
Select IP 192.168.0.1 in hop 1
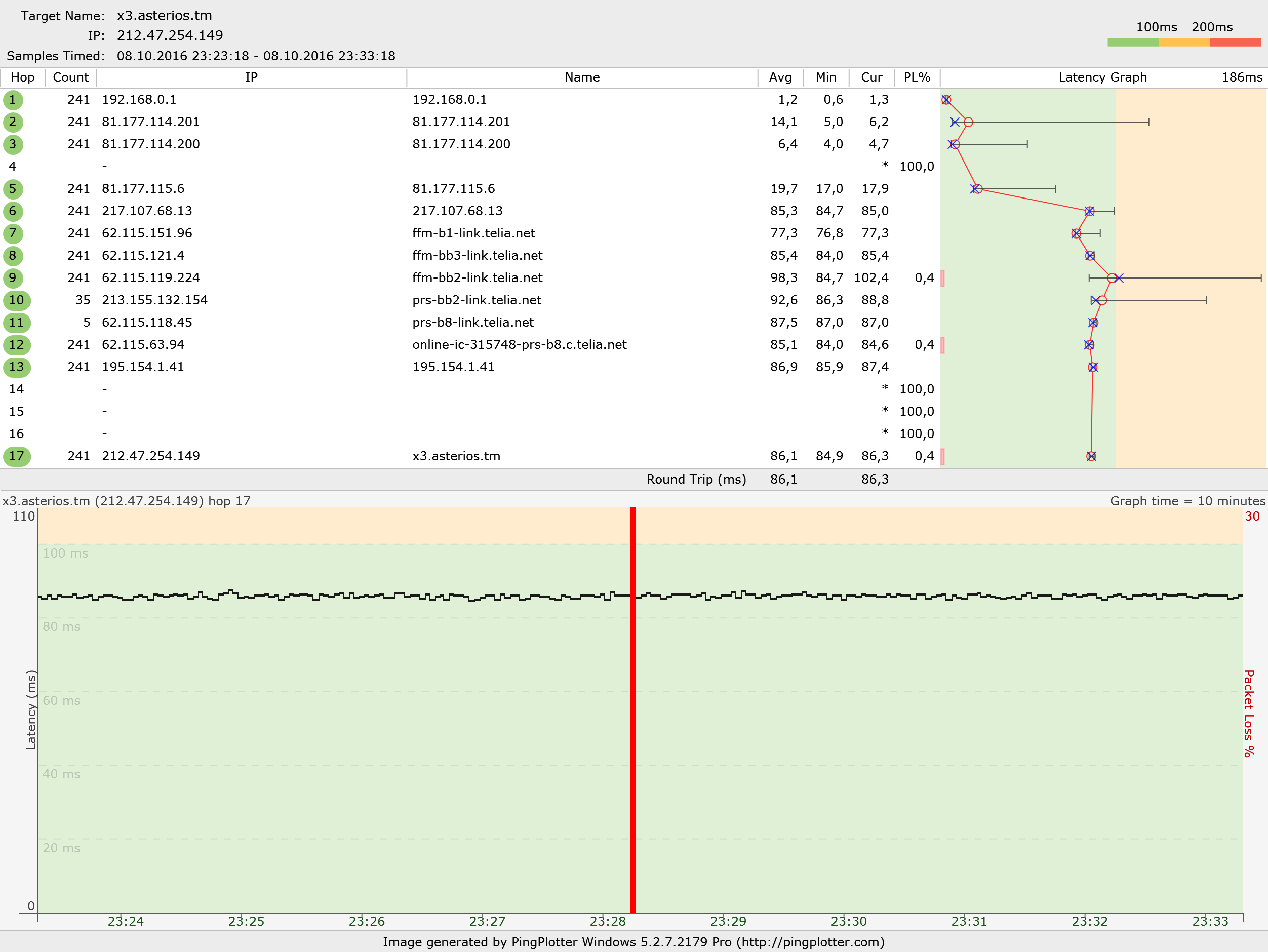(x=139, y=100)
